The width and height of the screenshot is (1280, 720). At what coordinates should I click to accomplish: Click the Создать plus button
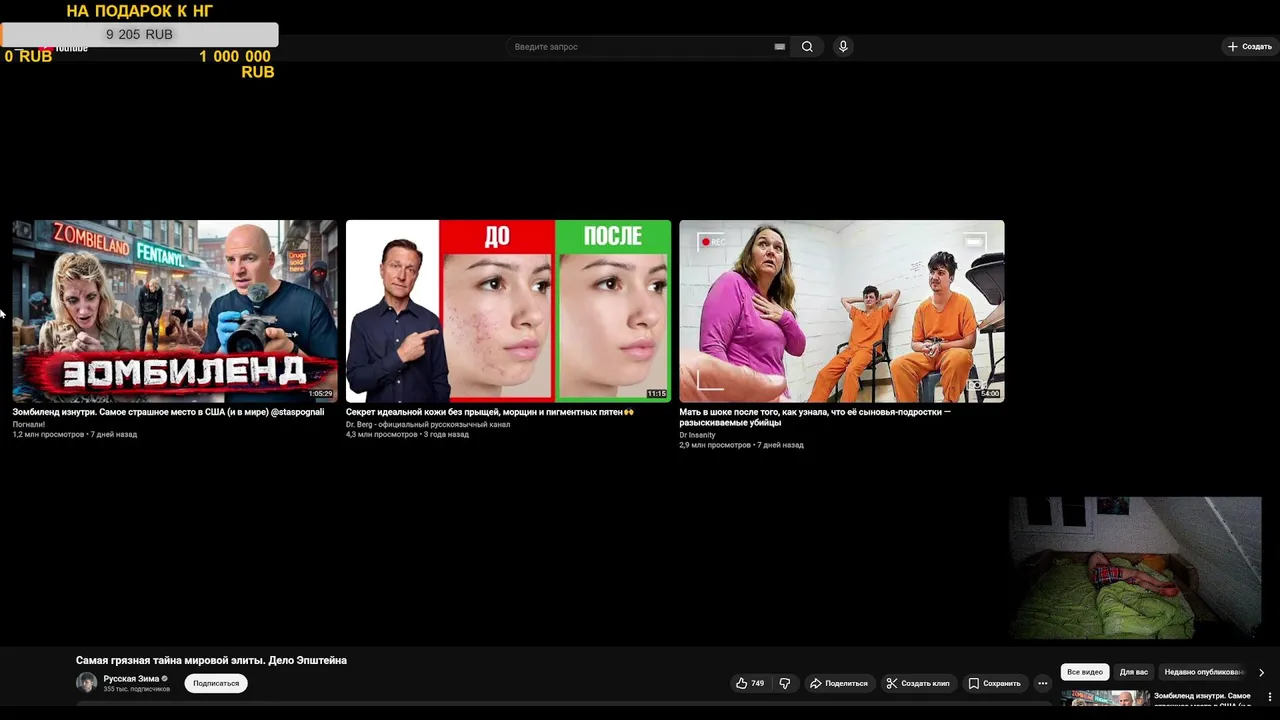click(1250, 47)
